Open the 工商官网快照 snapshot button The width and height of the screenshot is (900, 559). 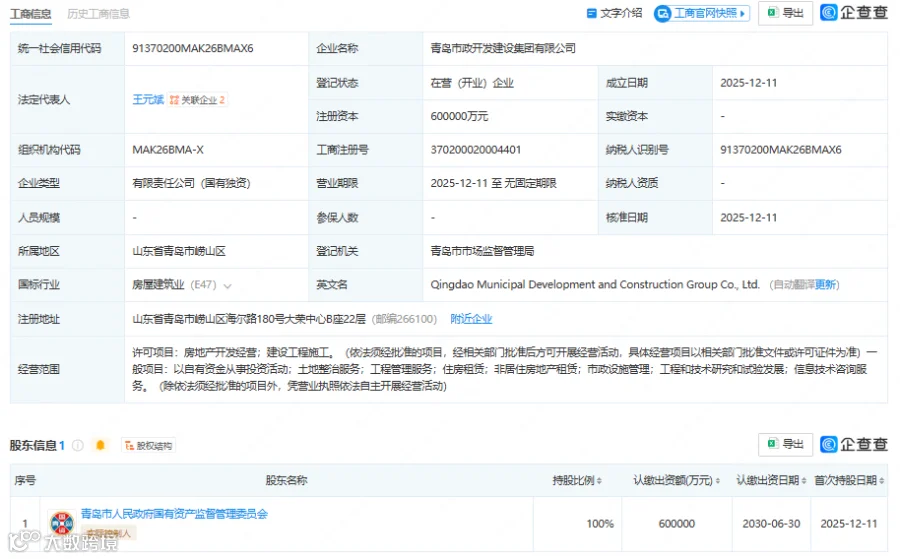click(702, 13)
